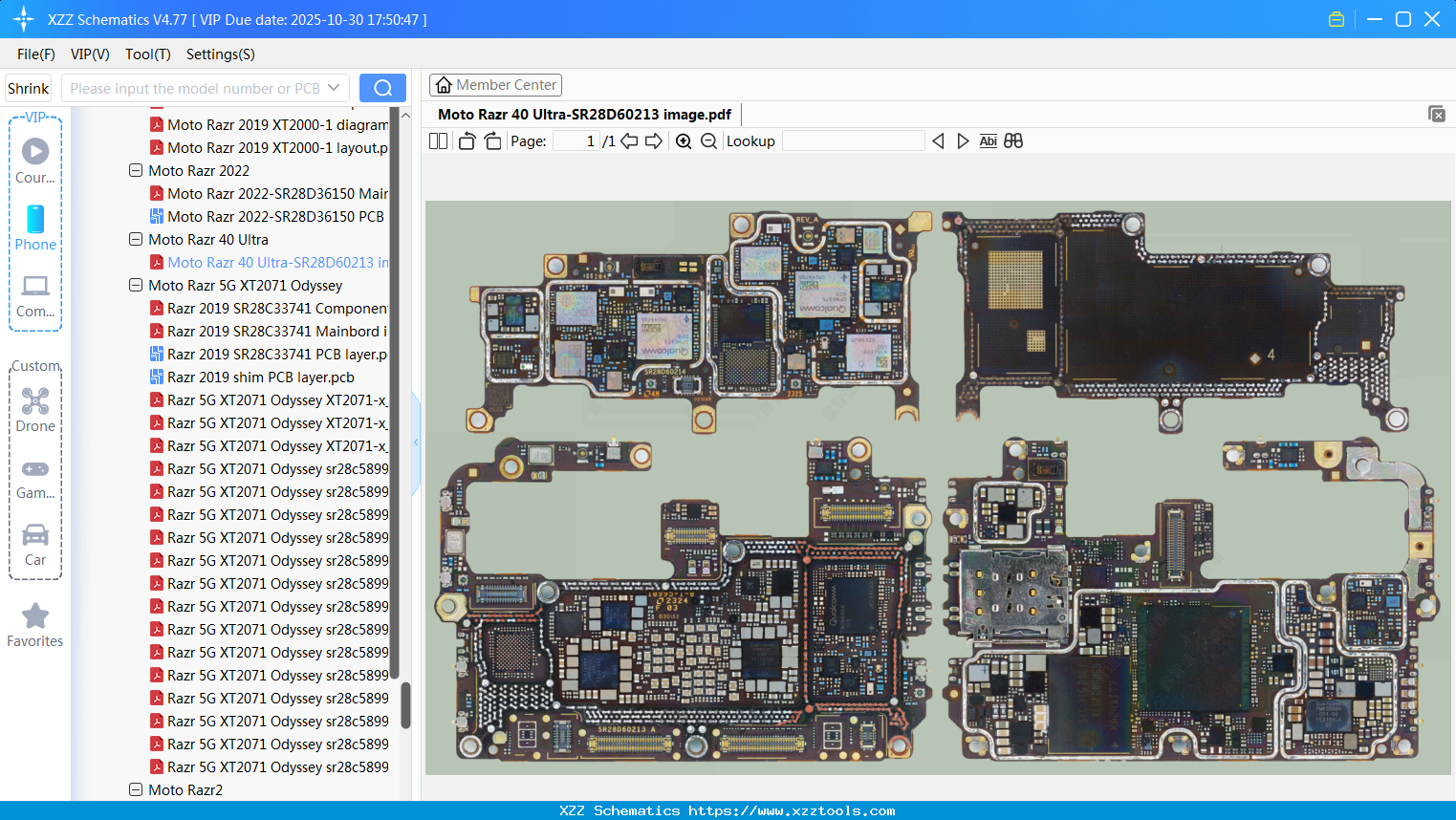Click the Lookup text field
This screenshot has width=1456, height=820.
854,141
